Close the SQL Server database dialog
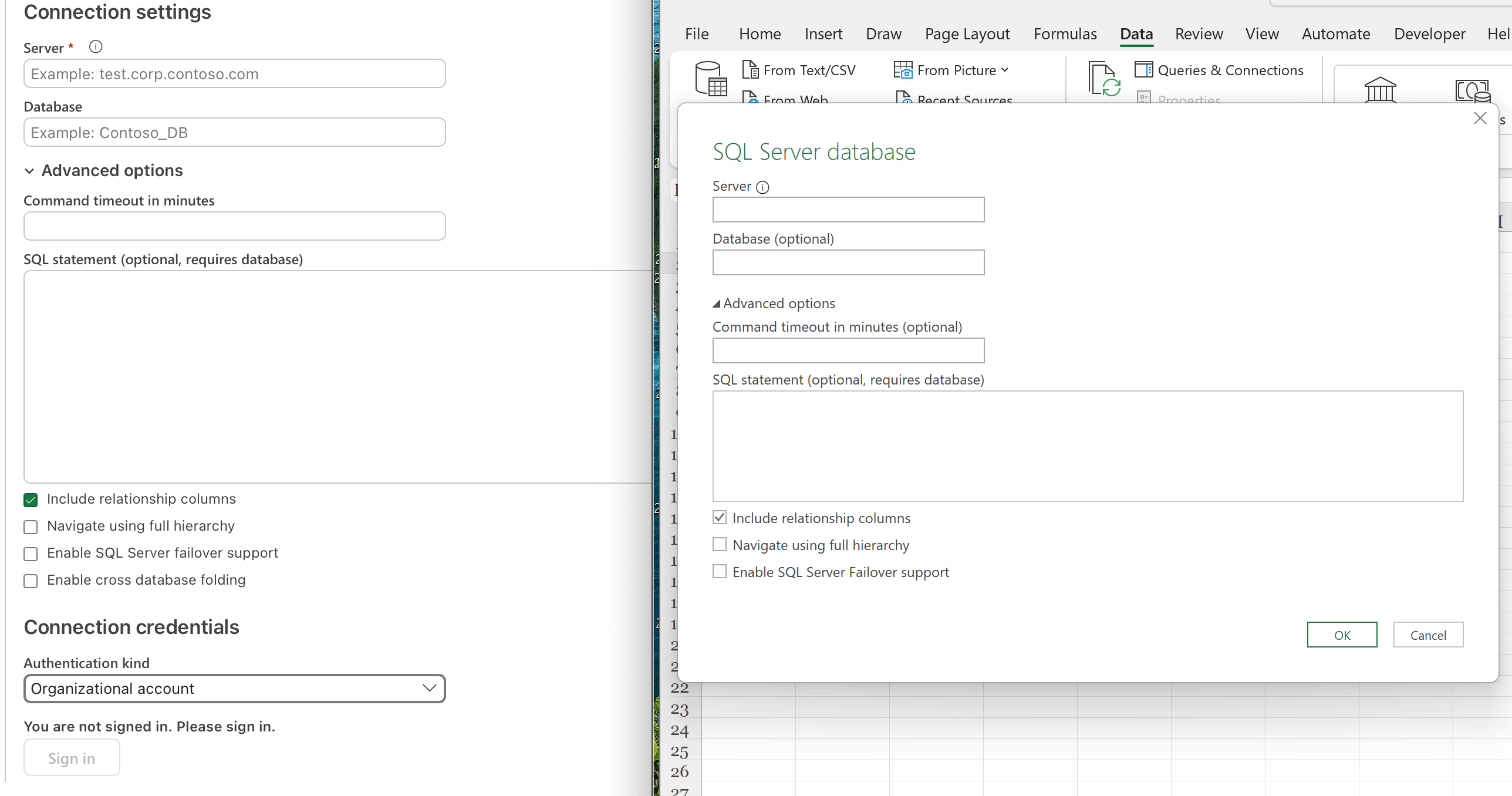This screenshot has height=796, width=1512. coord(1480,118)
